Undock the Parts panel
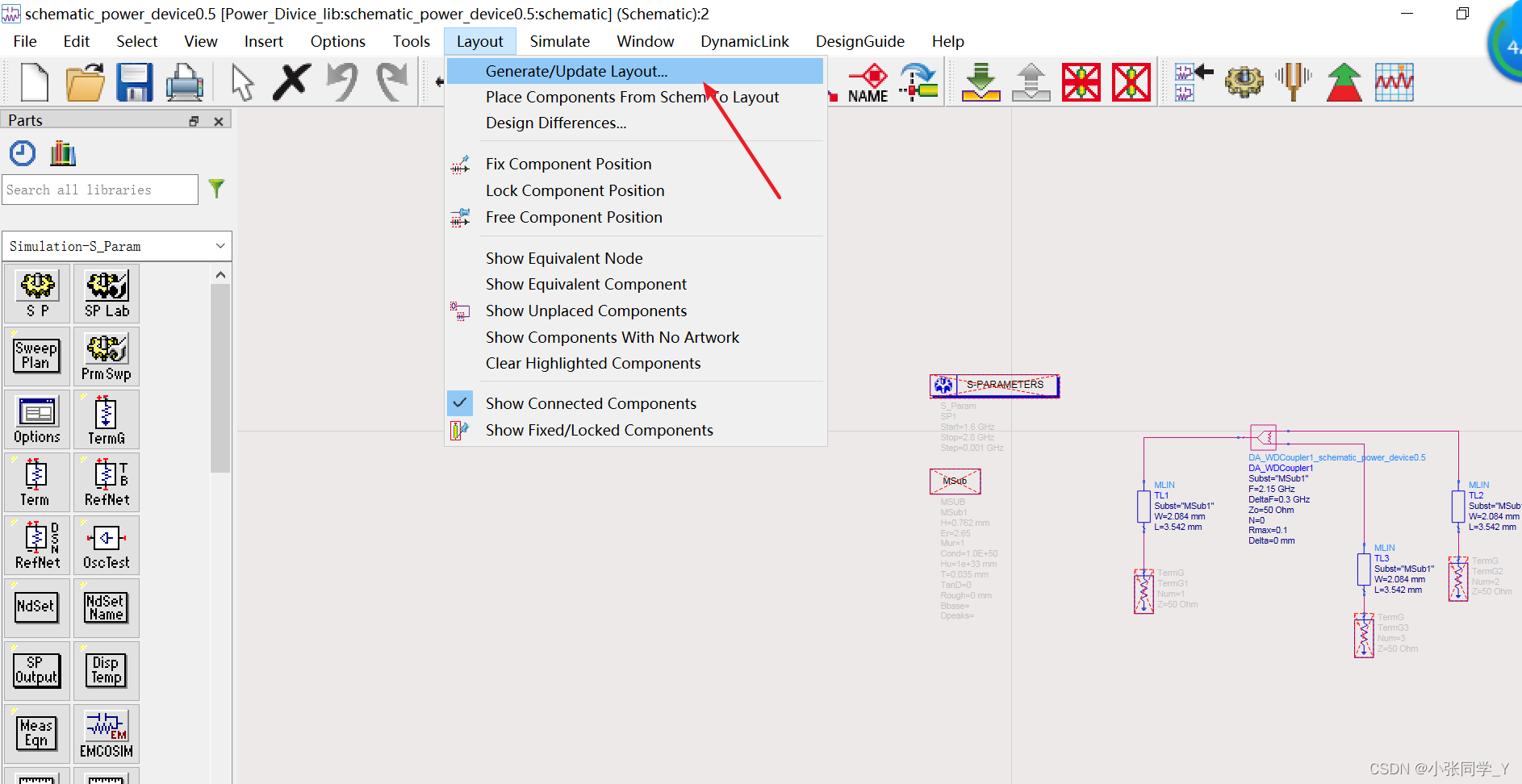The image size is (1522, 784). [194, 121]
